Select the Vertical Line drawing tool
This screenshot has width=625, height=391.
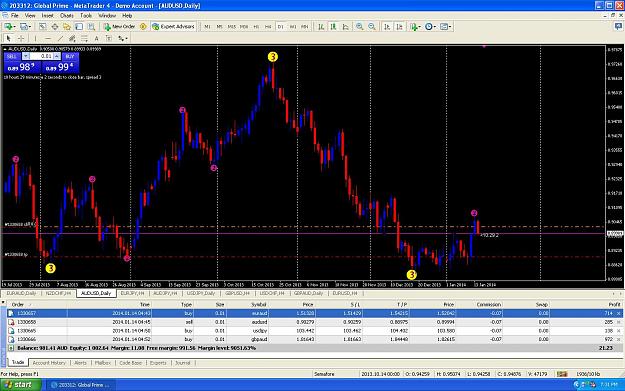coord(35,39)
